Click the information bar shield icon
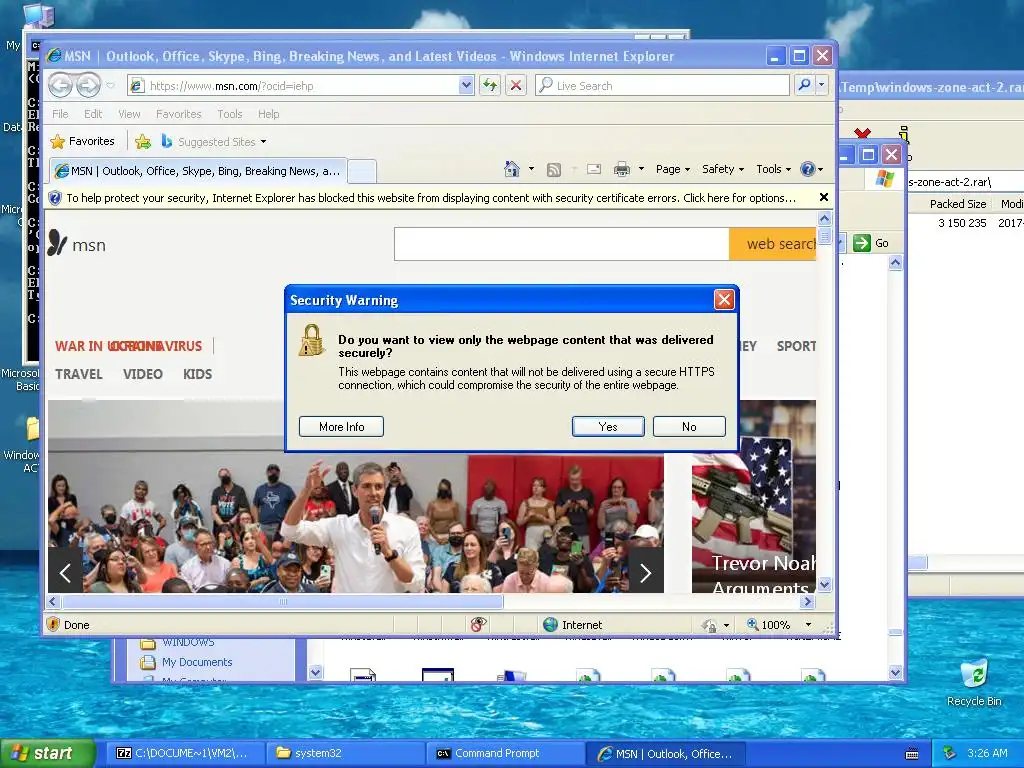This screenshot has width=1024, height=768. coord(55,198)
